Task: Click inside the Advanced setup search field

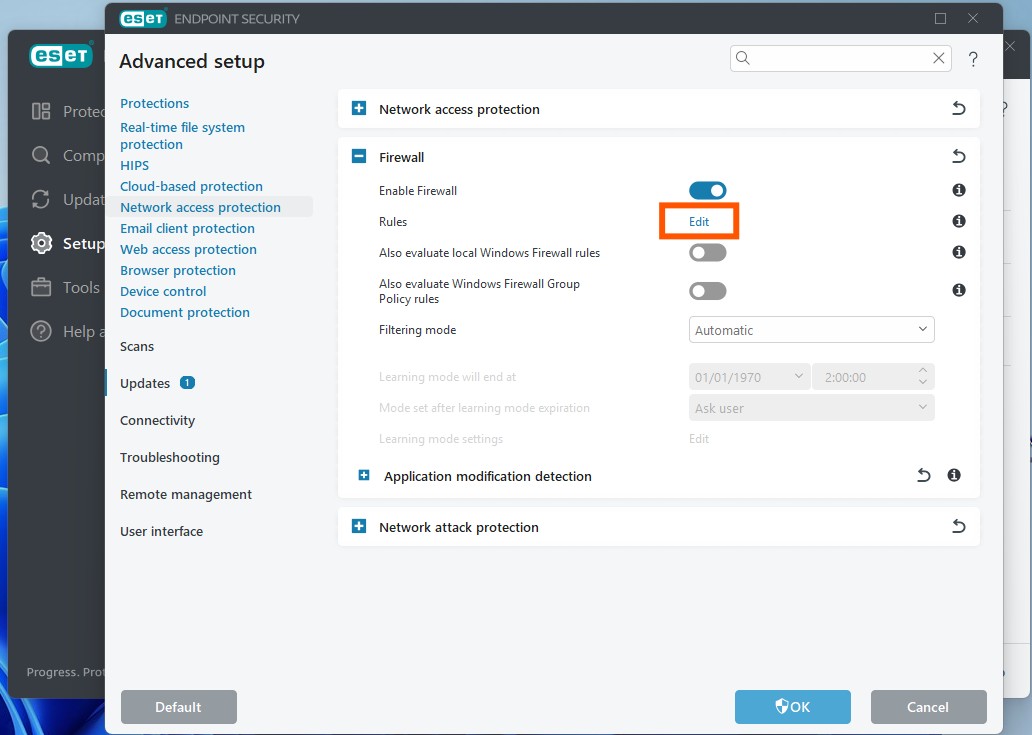Action: click(x=838, y=58)
